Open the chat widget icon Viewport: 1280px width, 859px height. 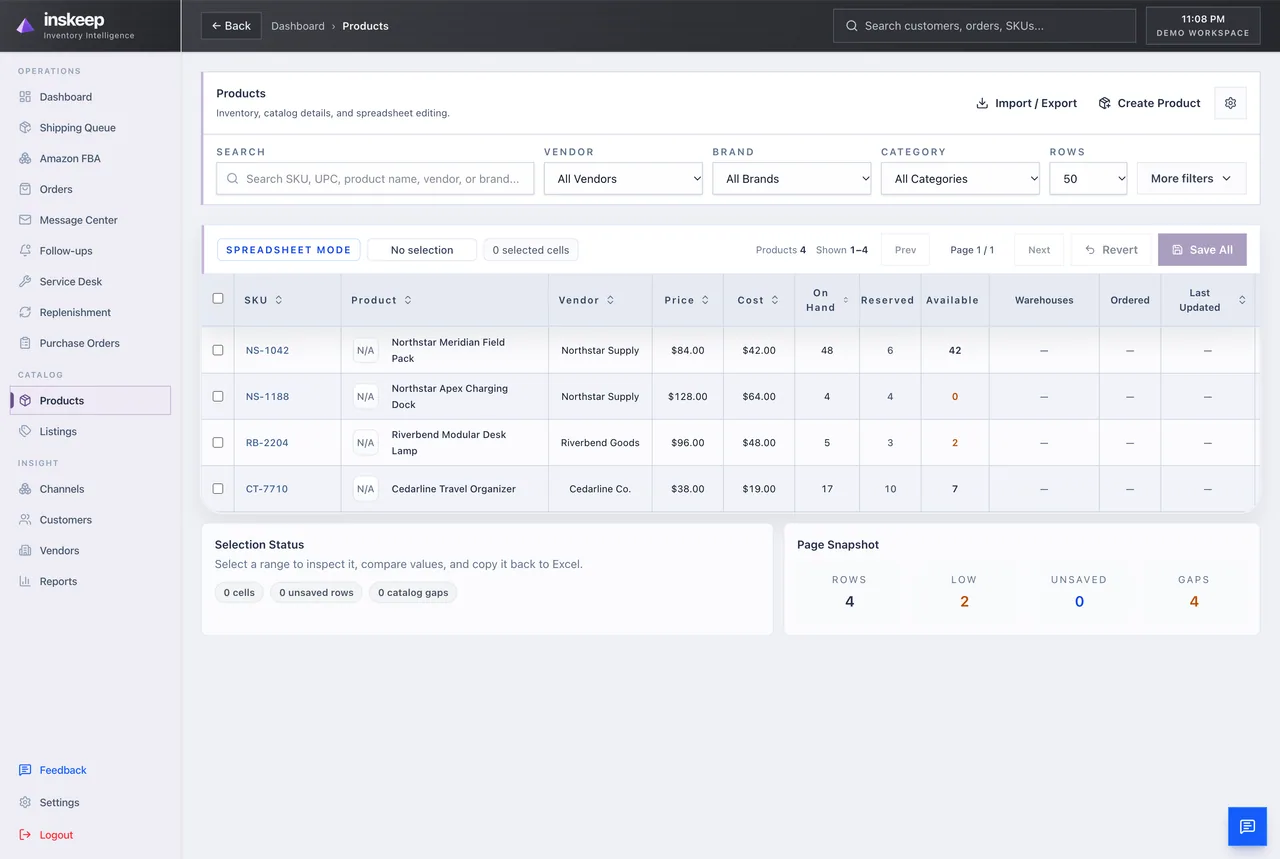click(x=1247, y=826)
